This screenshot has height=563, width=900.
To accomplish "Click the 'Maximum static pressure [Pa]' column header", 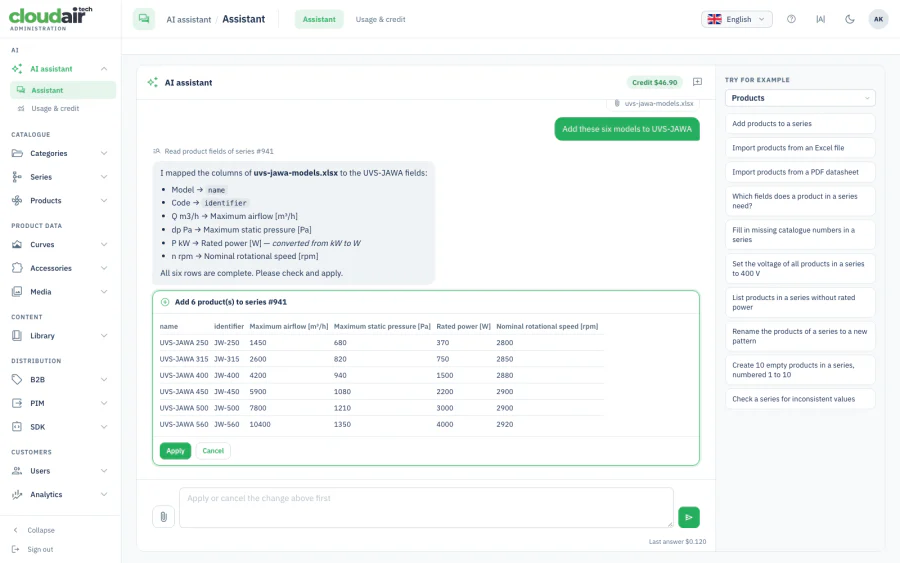I will (382, 327).
